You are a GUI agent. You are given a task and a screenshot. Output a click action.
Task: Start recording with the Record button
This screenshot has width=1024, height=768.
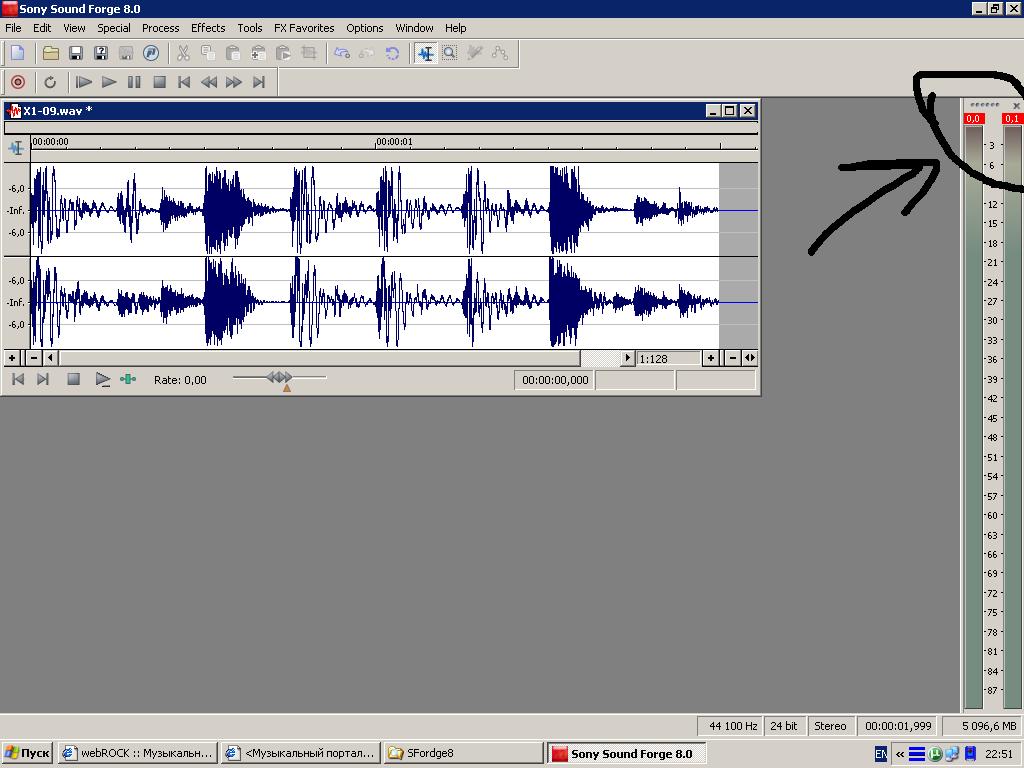click(18, 82)
